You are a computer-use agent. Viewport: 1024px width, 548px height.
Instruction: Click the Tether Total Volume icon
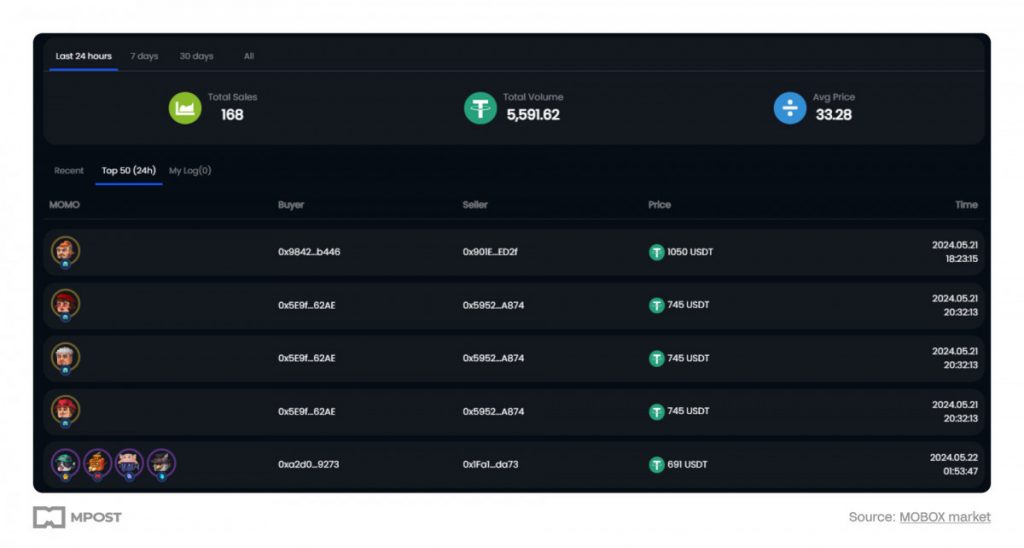(x=481, y=108)
